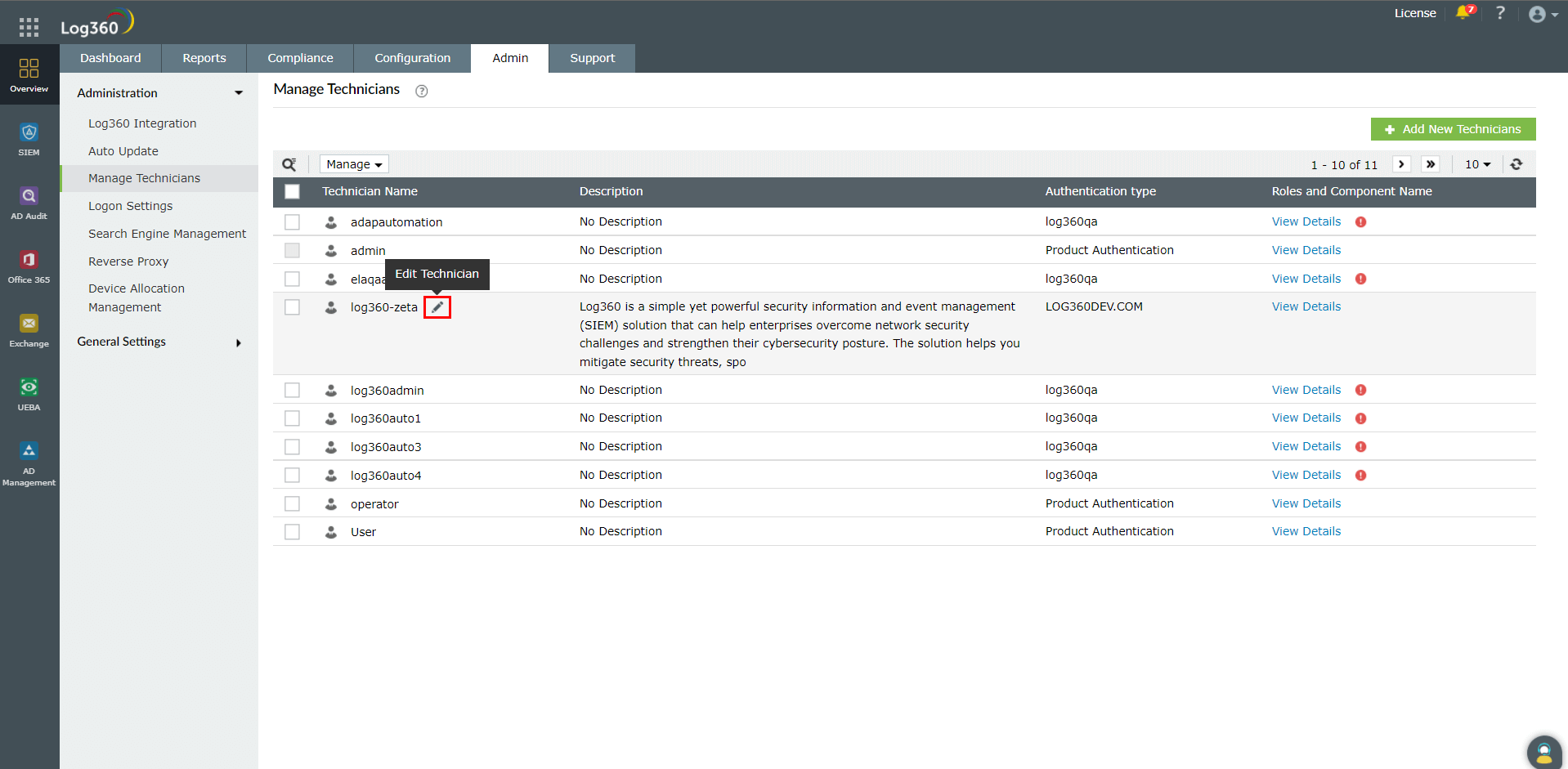Check the log360auto1 row checkbox

292,418
